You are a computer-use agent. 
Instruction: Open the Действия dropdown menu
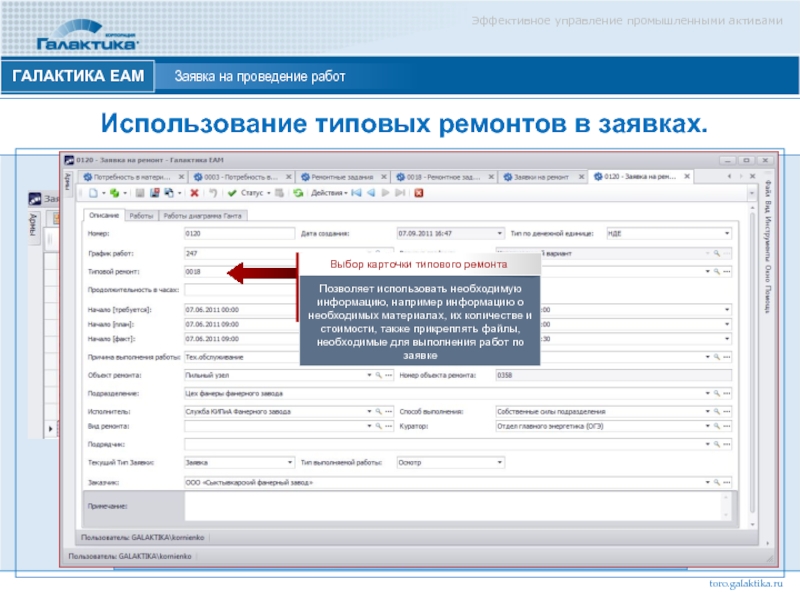330,193
